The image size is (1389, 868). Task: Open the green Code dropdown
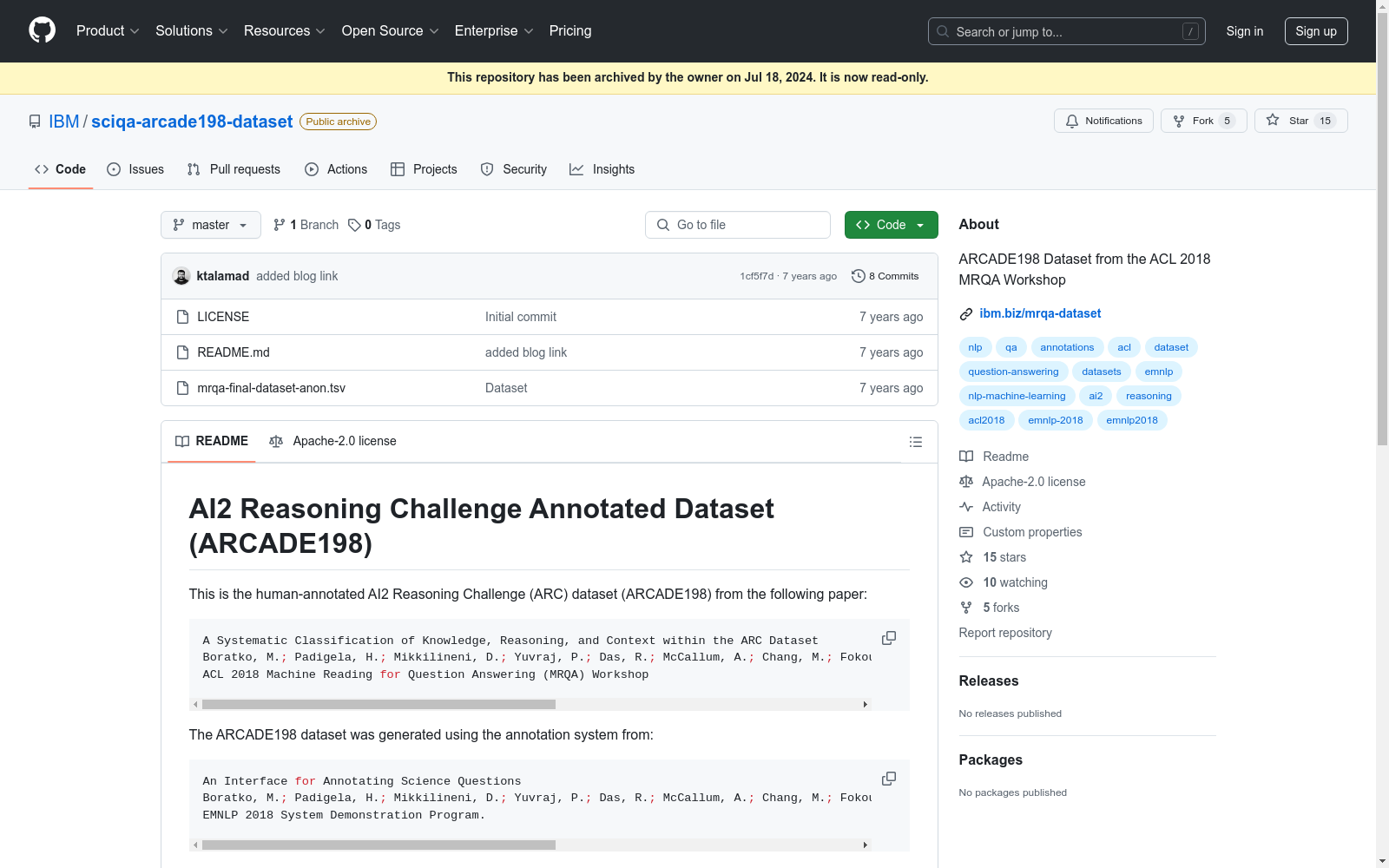pyautogui.click(x=892, y=225)
